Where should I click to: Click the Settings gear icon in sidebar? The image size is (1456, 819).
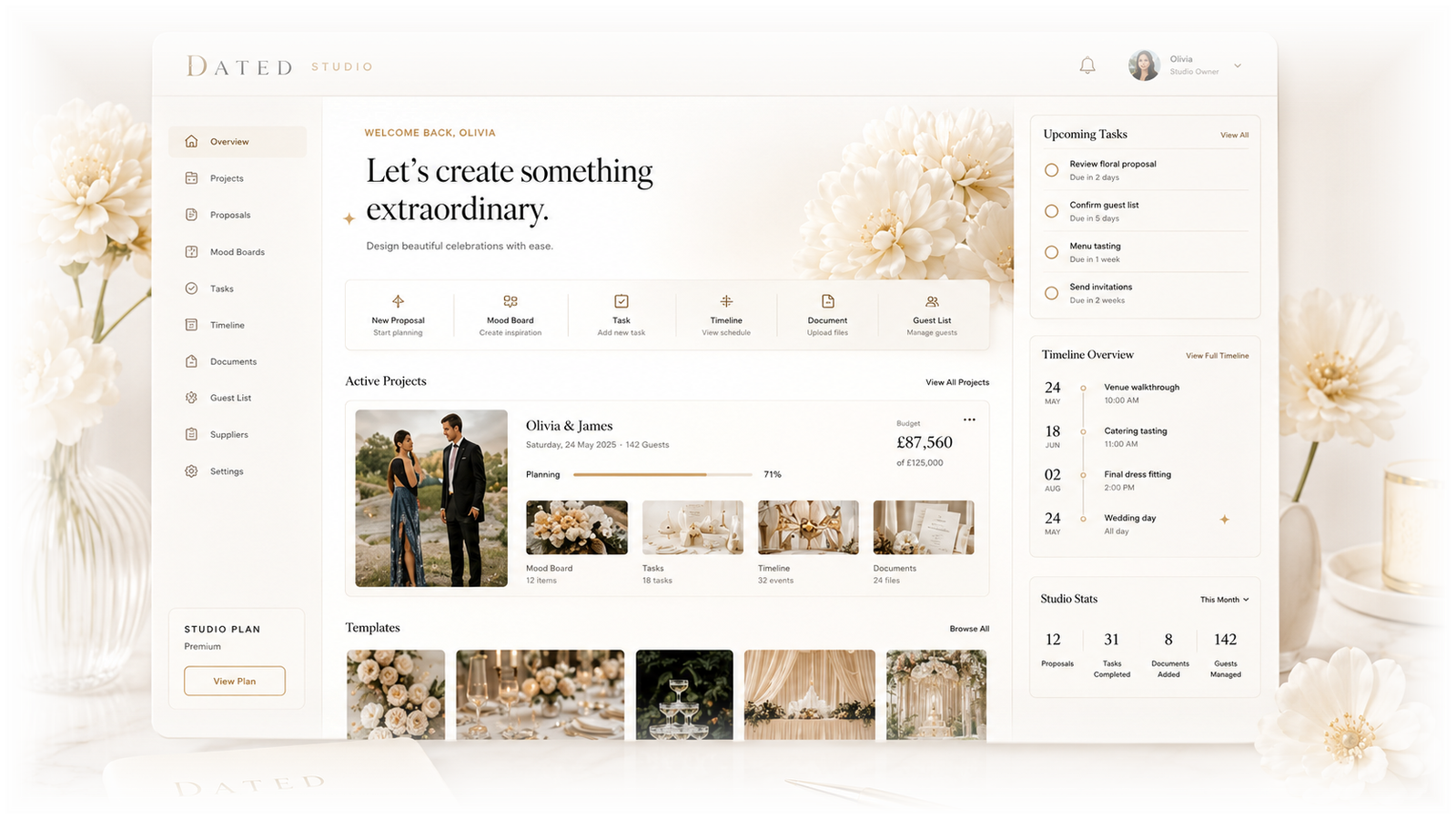(191, 471)
